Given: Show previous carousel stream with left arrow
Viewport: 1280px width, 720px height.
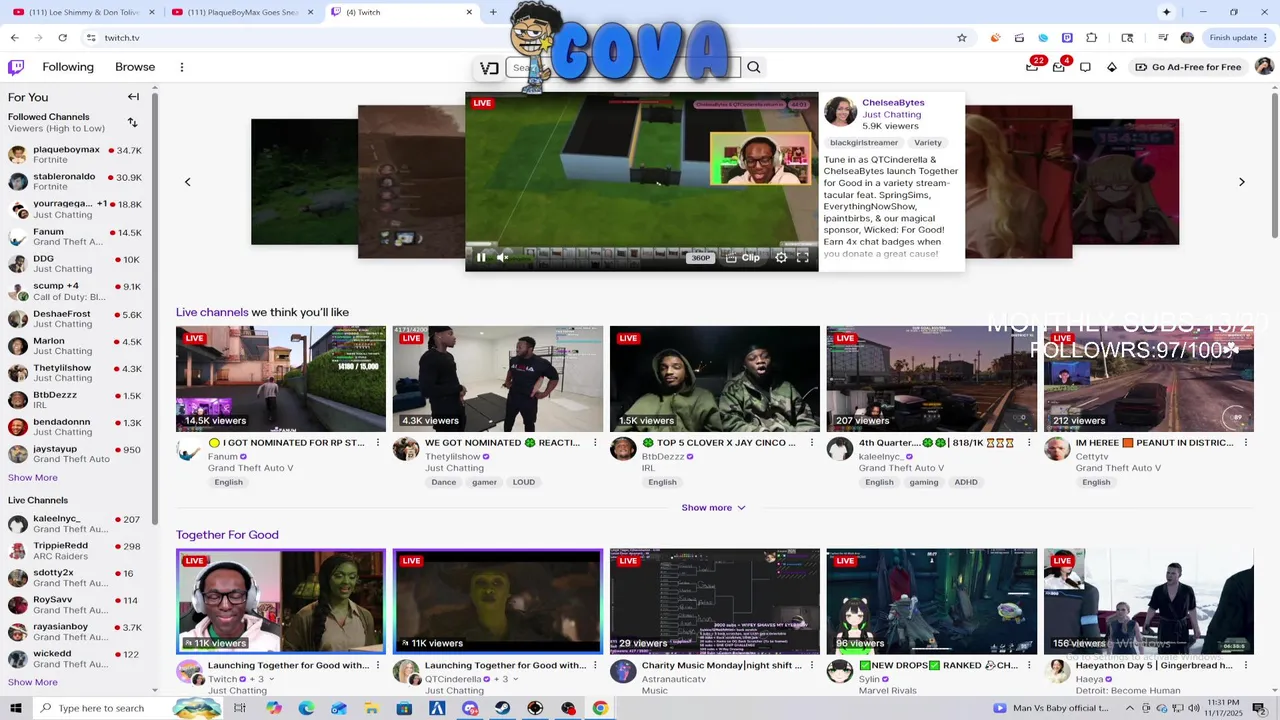Looking at the screenshot, I should tap(187, 182).
